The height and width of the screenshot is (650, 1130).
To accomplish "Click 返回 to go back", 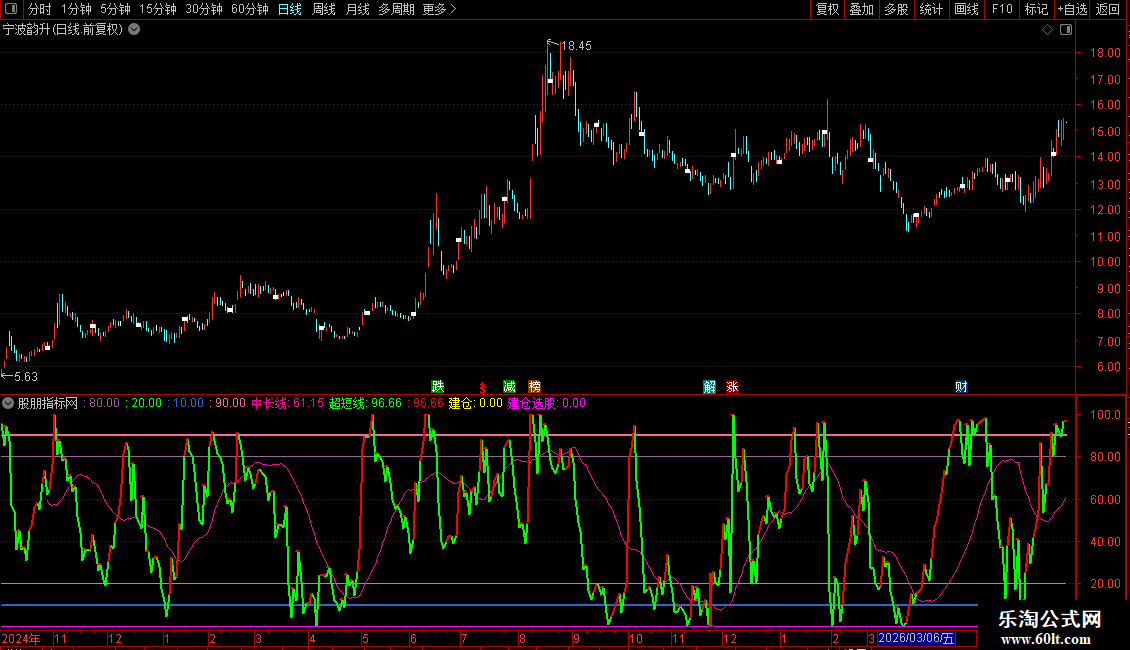I will coord(1108,9).
